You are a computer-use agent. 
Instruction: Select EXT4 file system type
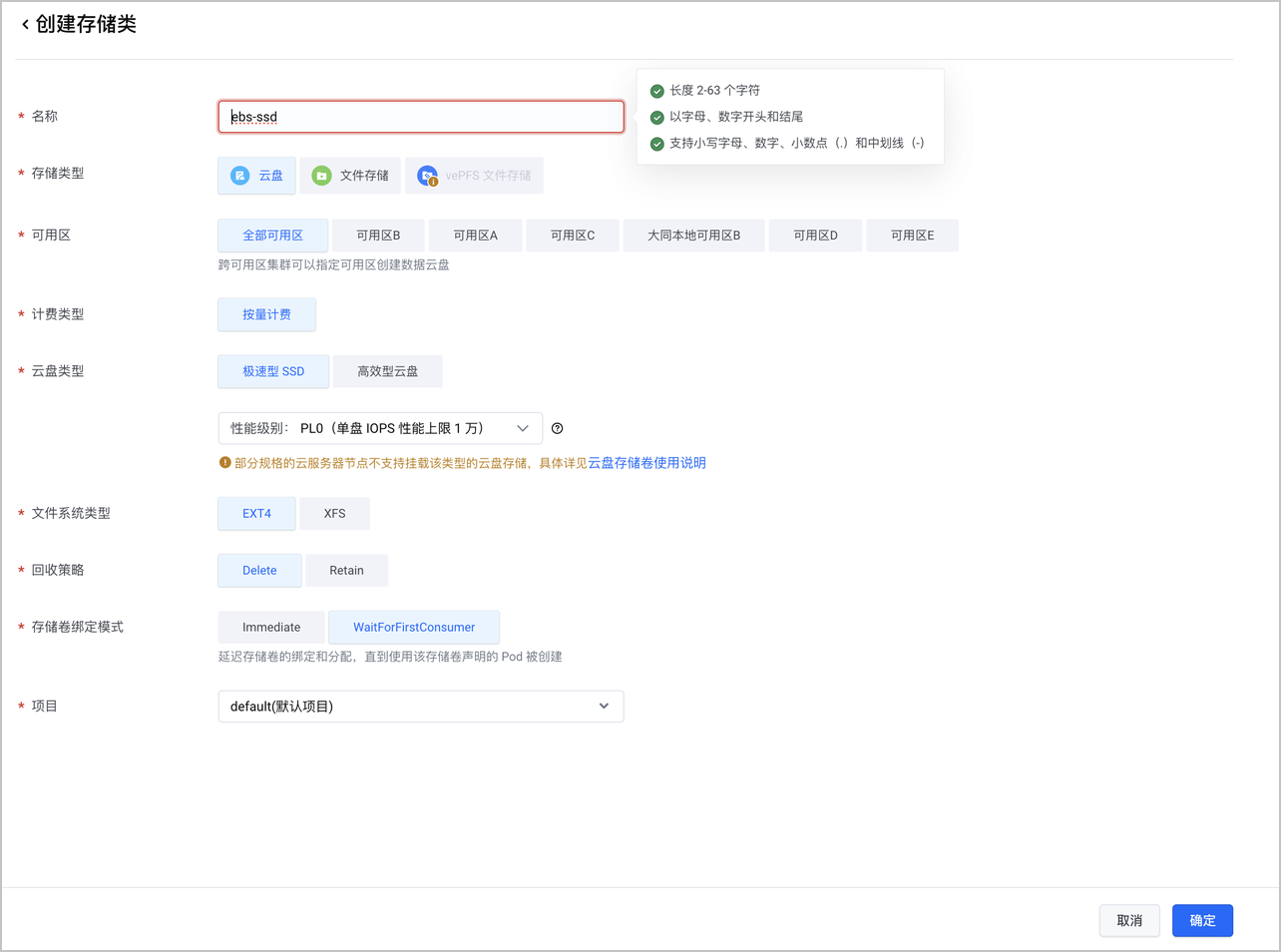(x=257, y=514)
